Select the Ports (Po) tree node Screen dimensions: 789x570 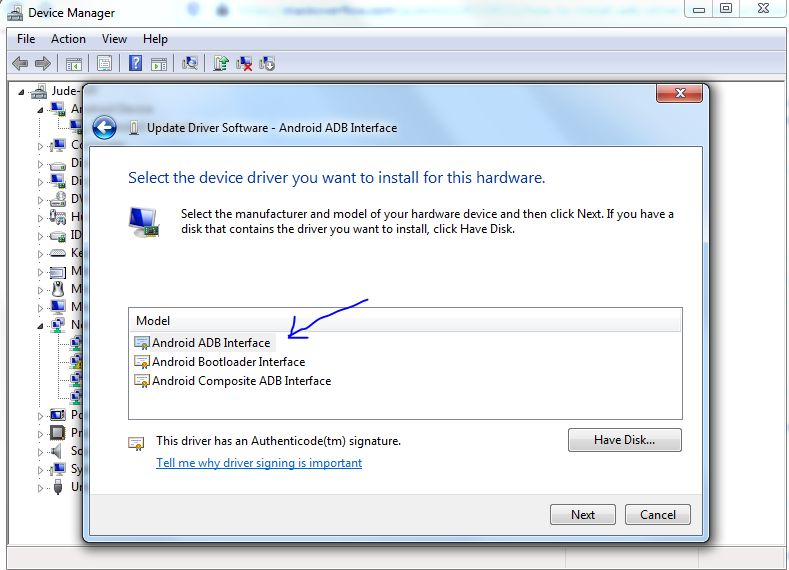(76, 415)
